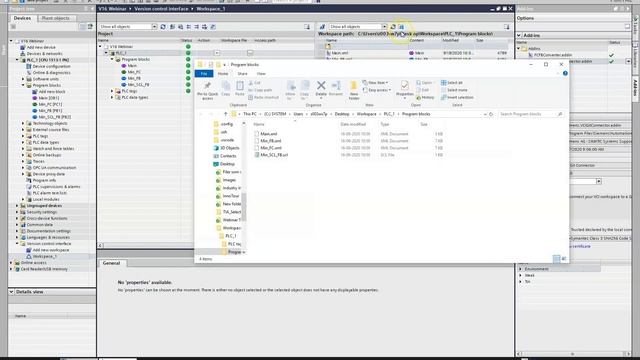Click Pin to Quick access in Explorer ribbon

(x=207, y=90)
